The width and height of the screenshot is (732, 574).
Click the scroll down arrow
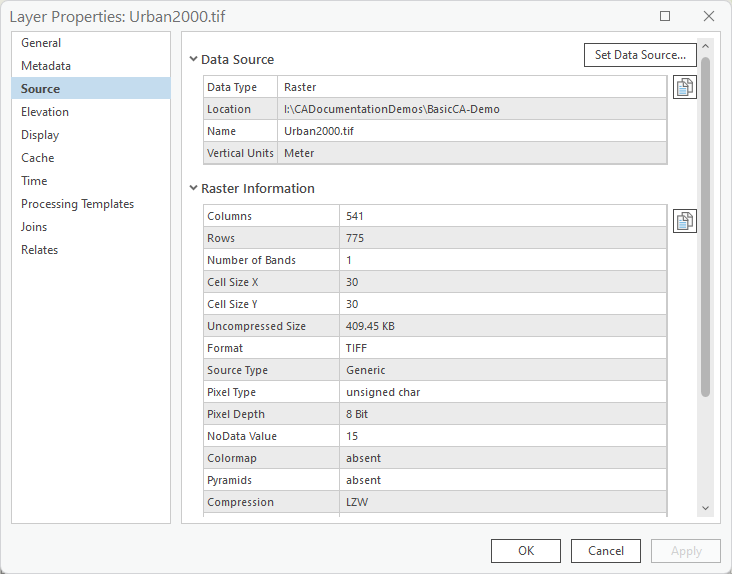tap(705, 508)
